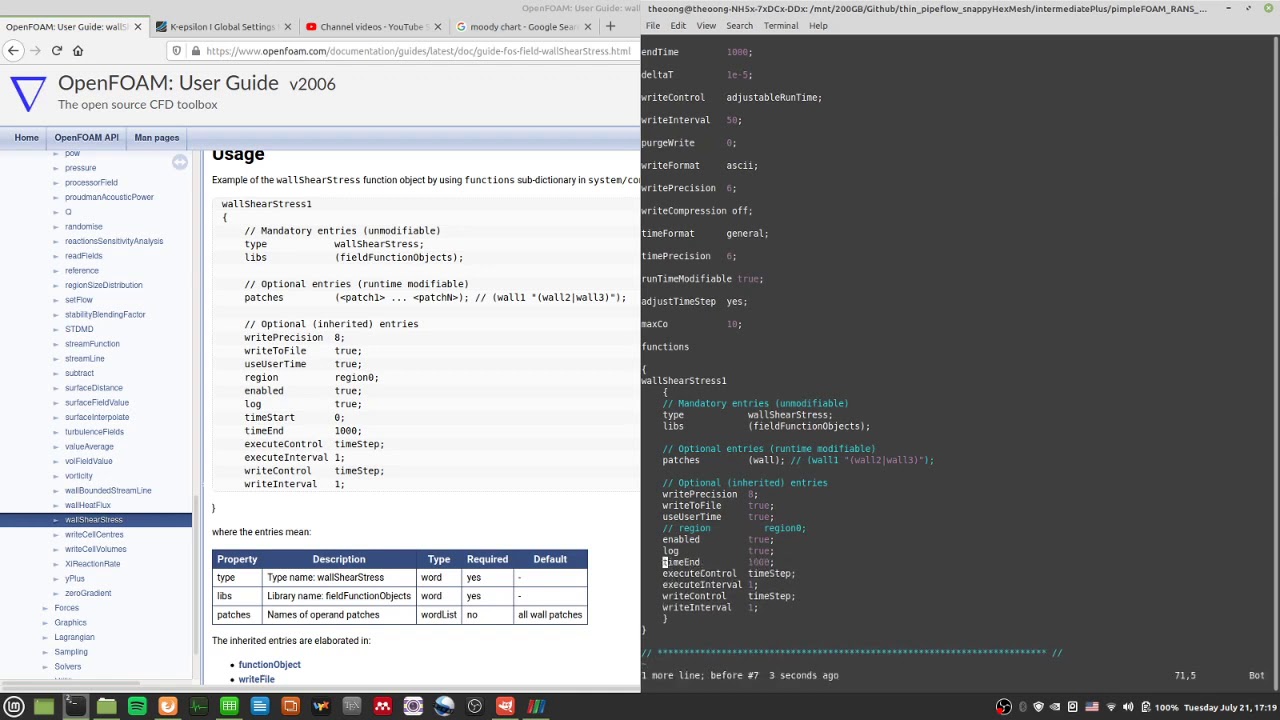Open the blue document writer app in taskbar

pyautogui.click(x=260, y=707)
